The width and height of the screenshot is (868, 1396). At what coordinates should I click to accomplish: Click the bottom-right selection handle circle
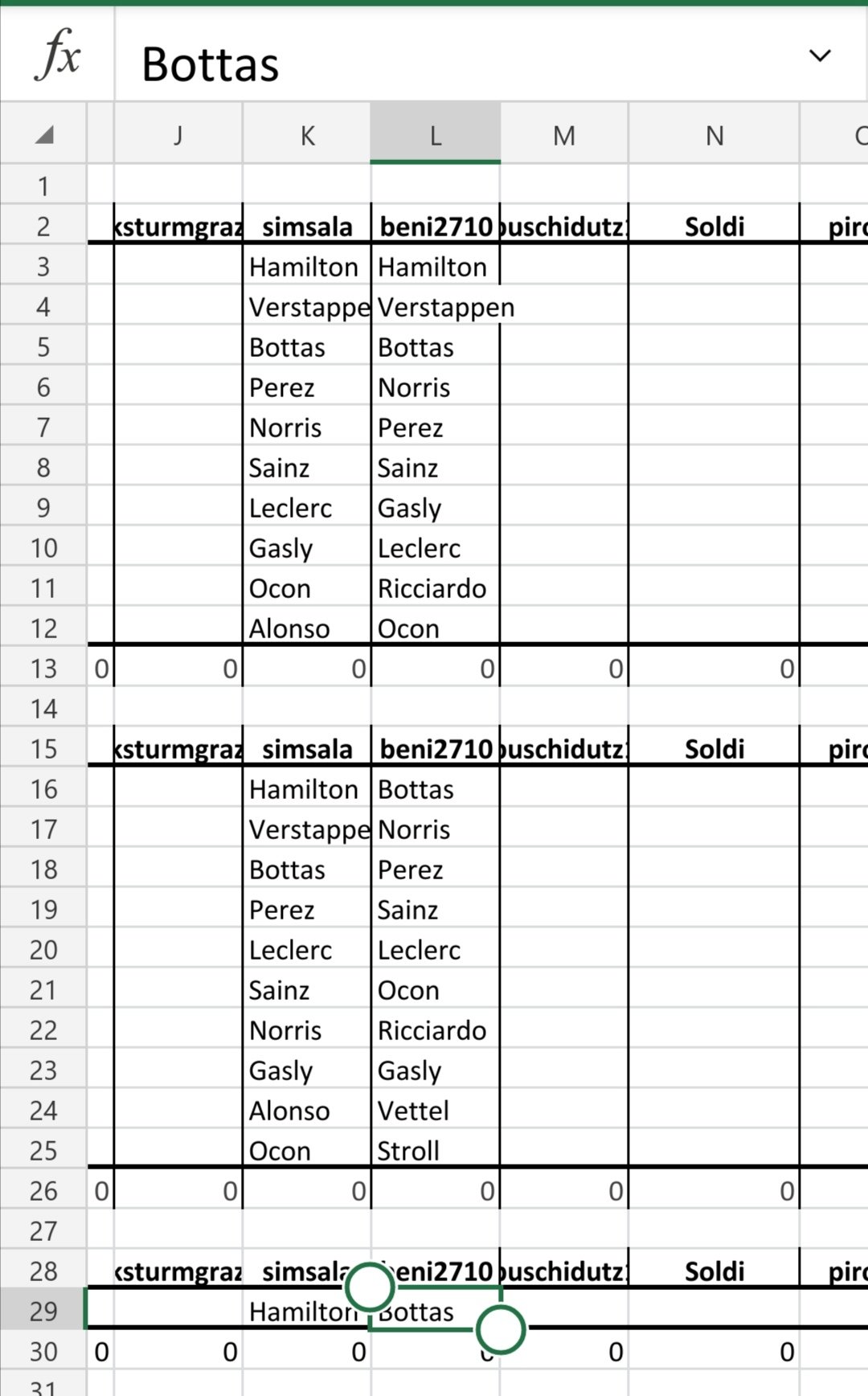coord(500,1329)
